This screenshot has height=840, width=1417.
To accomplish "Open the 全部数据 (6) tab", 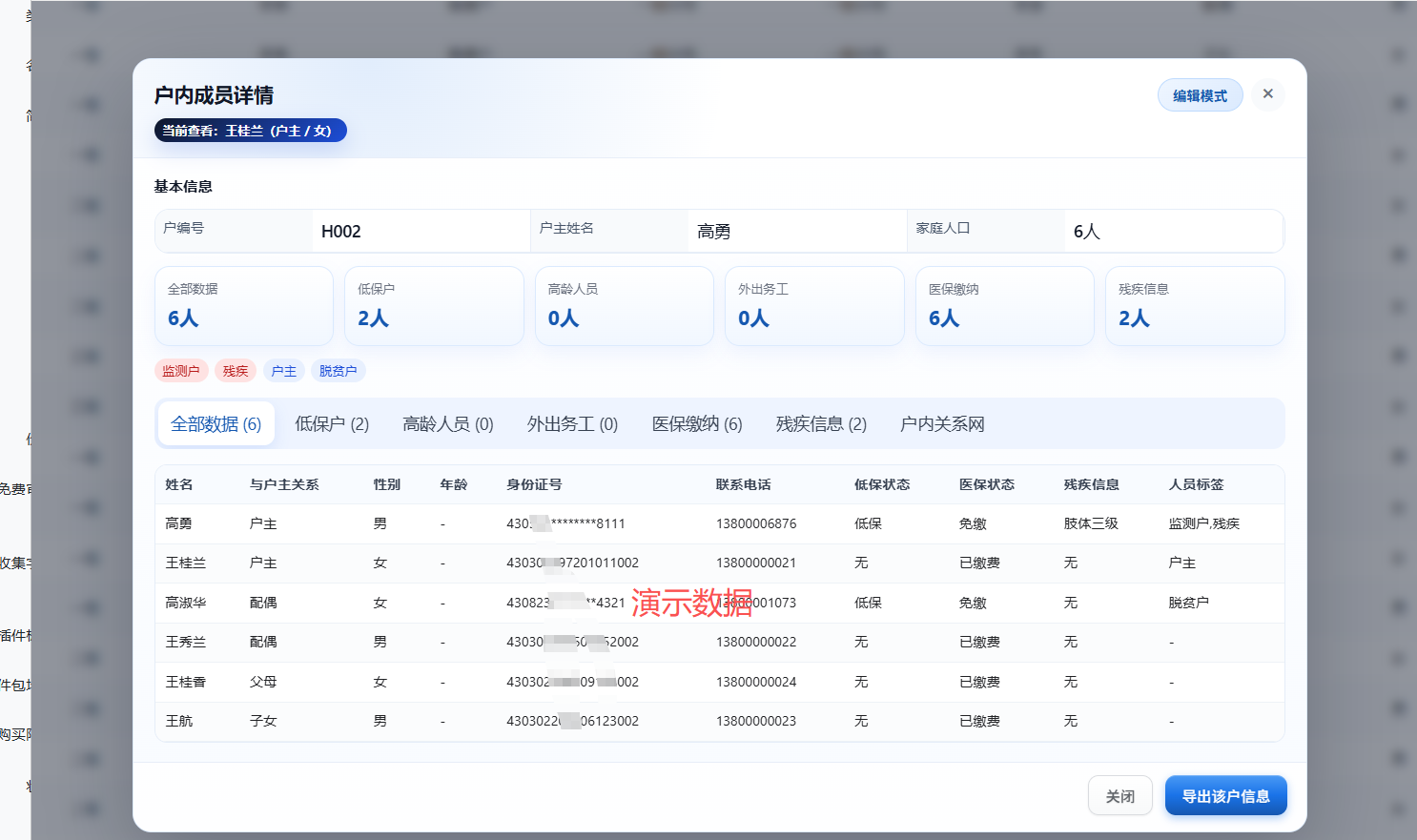I will point(216,424).
